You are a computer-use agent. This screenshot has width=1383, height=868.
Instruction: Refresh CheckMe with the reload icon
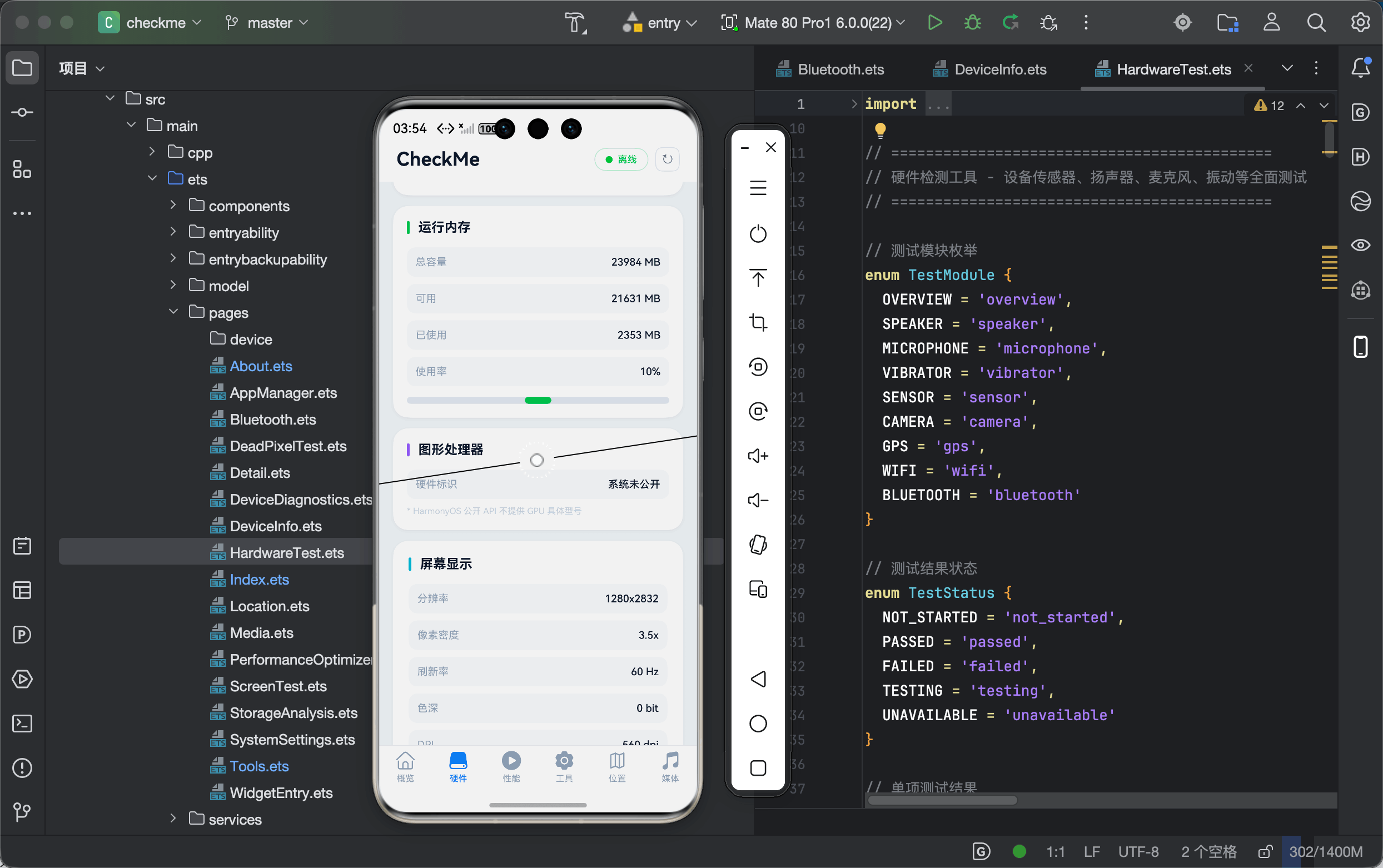(x=667, y=159)
